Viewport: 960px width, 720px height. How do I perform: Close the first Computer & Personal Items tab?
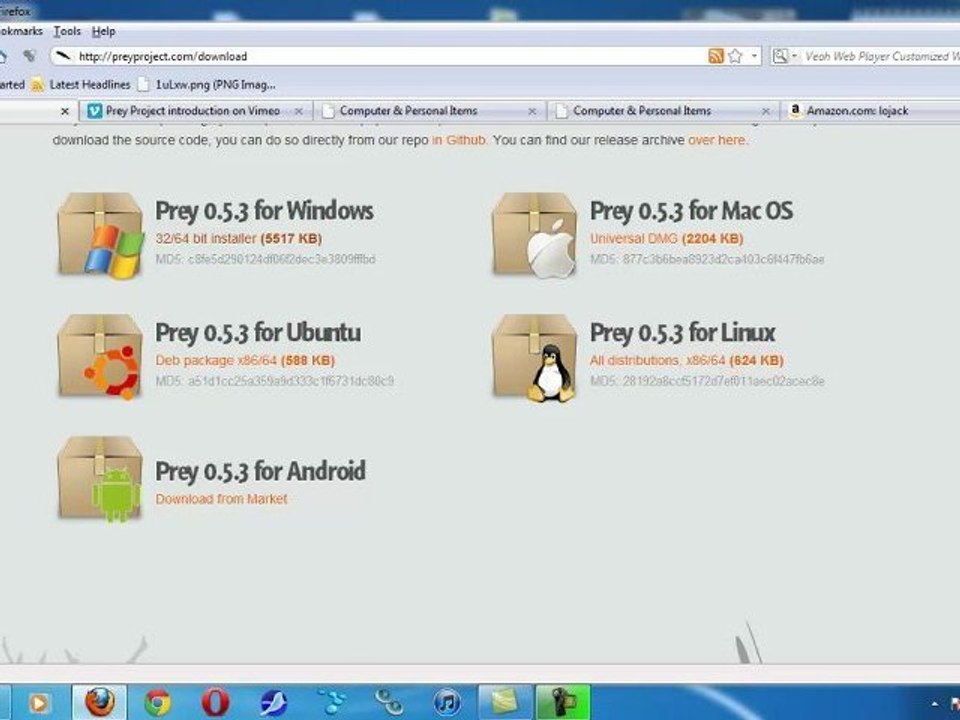[532, 111]
